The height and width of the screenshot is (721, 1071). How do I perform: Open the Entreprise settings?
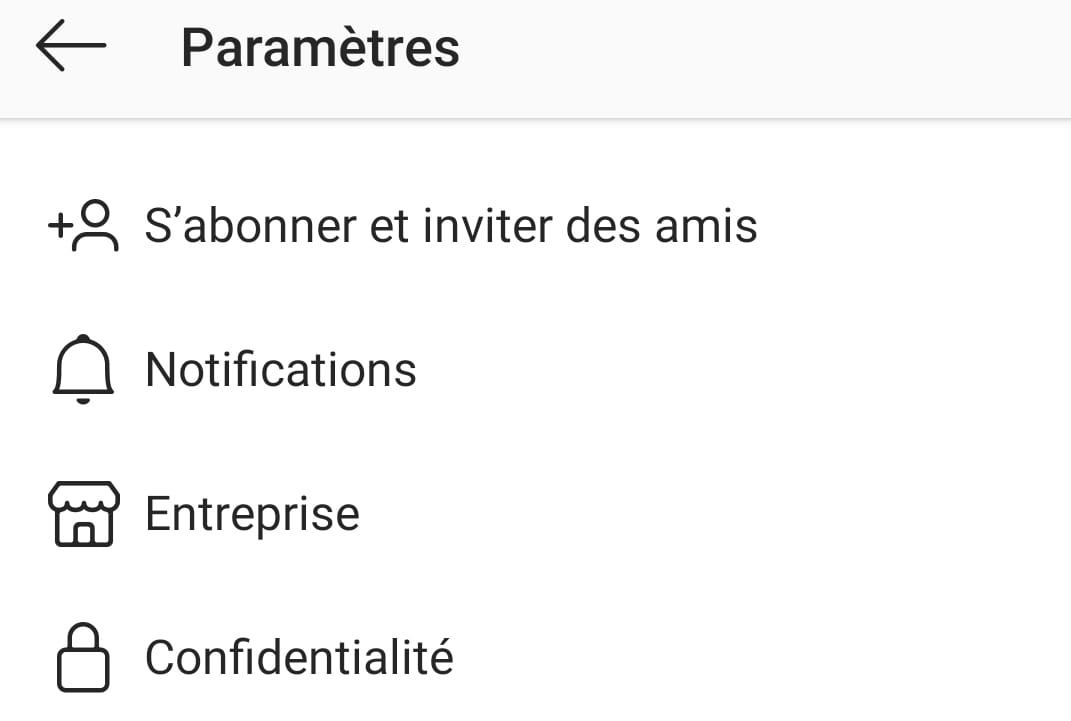[252, 514]
